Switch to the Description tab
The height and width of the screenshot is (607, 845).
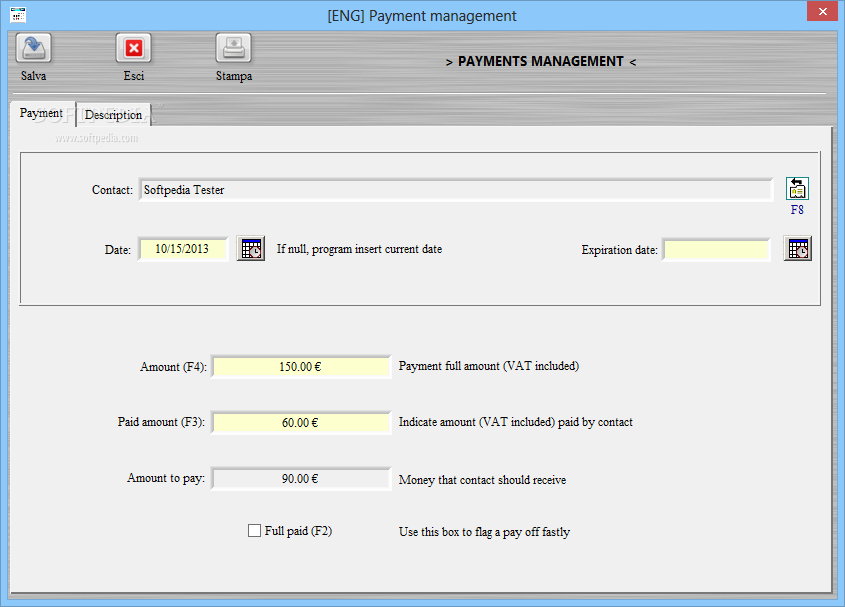pos(113,115)
